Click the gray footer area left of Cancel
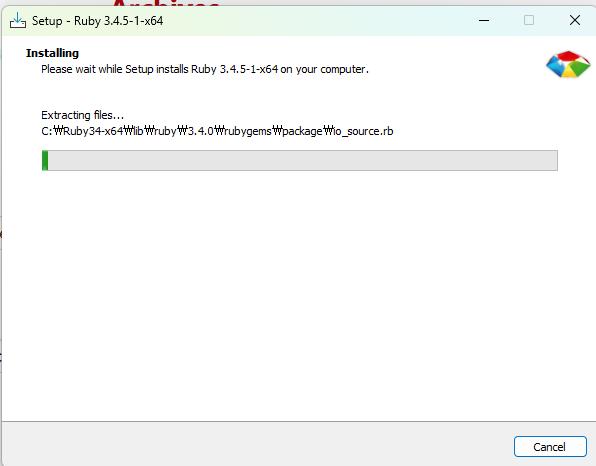This screenshot has width=596, height=466. click(255, 445)
